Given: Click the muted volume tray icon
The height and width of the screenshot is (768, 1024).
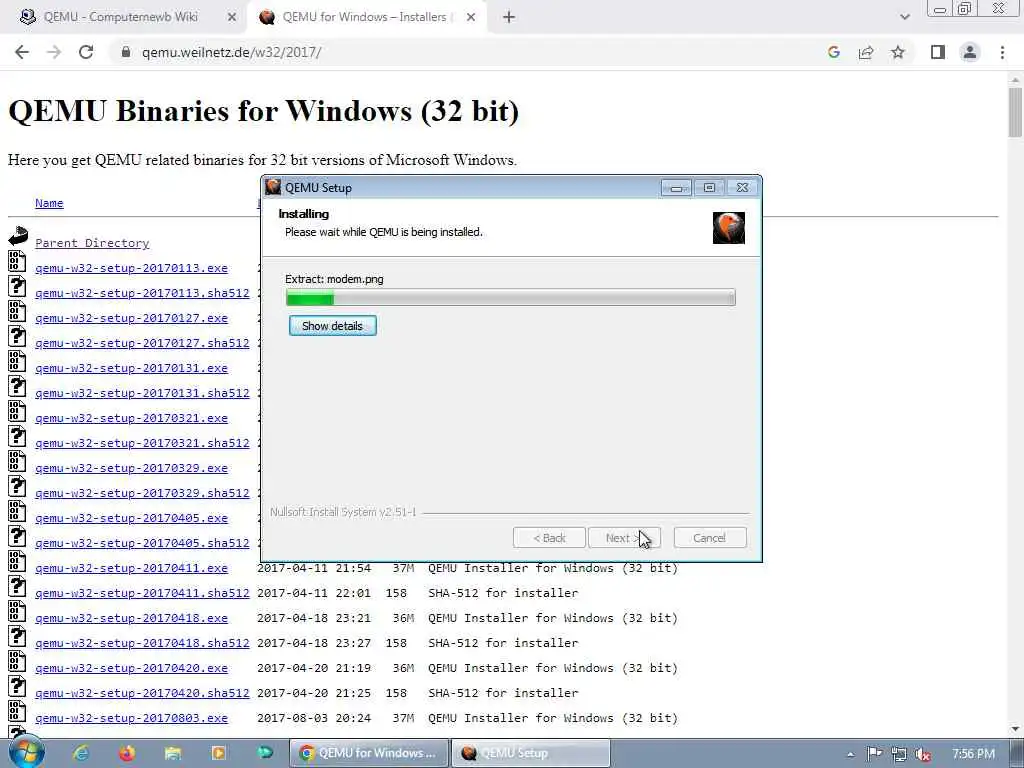Looking at the screenshot, I should pyautogui.click(x=923, y=754).
